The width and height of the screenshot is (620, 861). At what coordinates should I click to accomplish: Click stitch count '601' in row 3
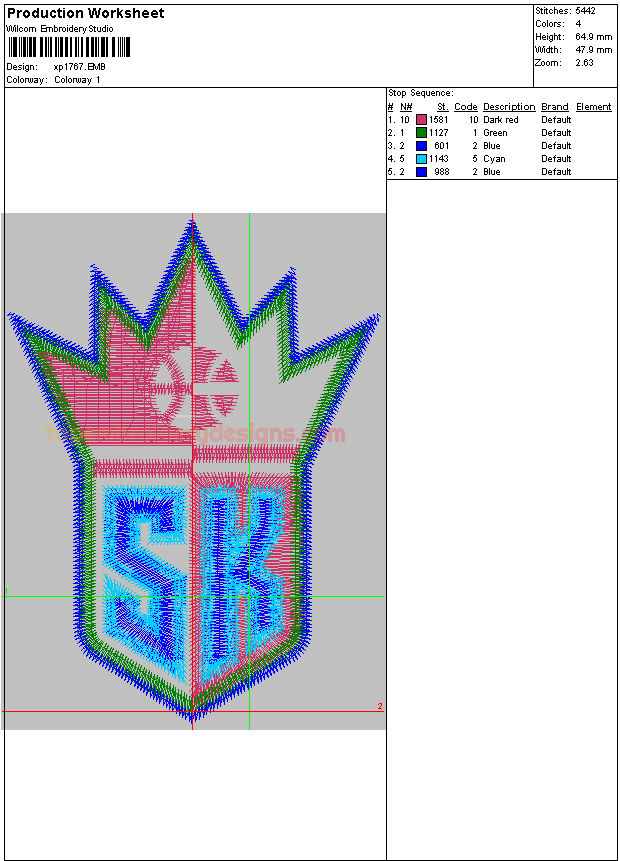[x=442, y=146]
